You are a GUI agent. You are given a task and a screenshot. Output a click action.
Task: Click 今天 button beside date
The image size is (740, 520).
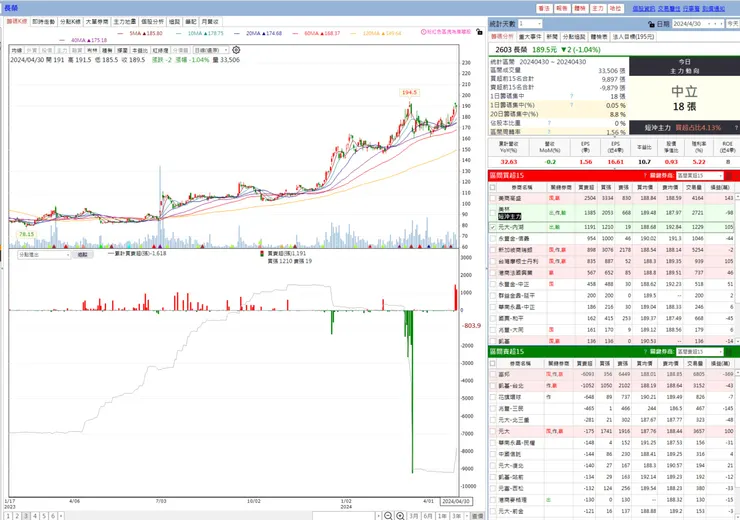pos(732,24)
